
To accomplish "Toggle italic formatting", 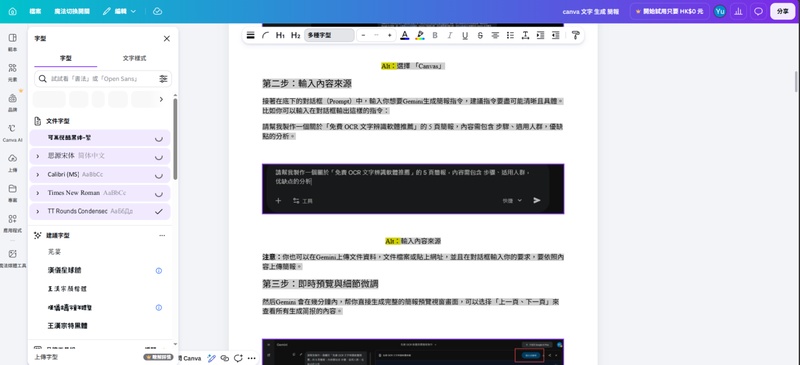I will (450, 35).
